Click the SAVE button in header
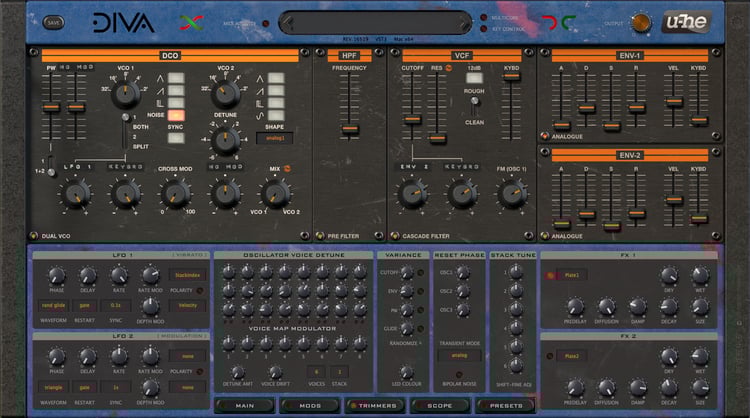This screenshot has width=750, height=418. [x=54, y=22]
